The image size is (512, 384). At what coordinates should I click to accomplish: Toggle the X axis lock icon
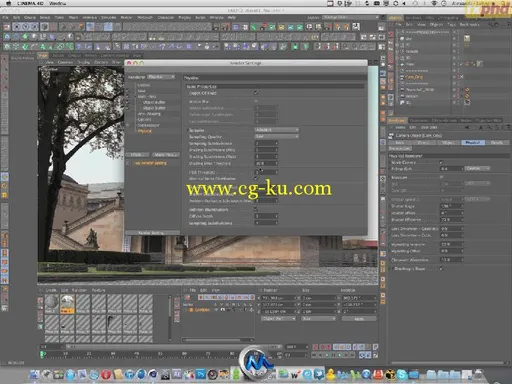(17, 27)
